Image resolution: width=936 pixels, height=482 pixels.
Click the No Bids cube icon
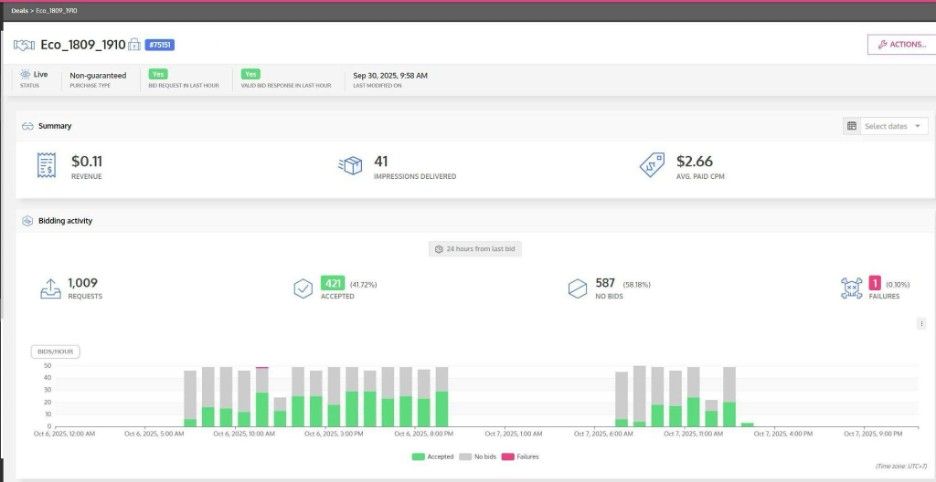point(577,288)
